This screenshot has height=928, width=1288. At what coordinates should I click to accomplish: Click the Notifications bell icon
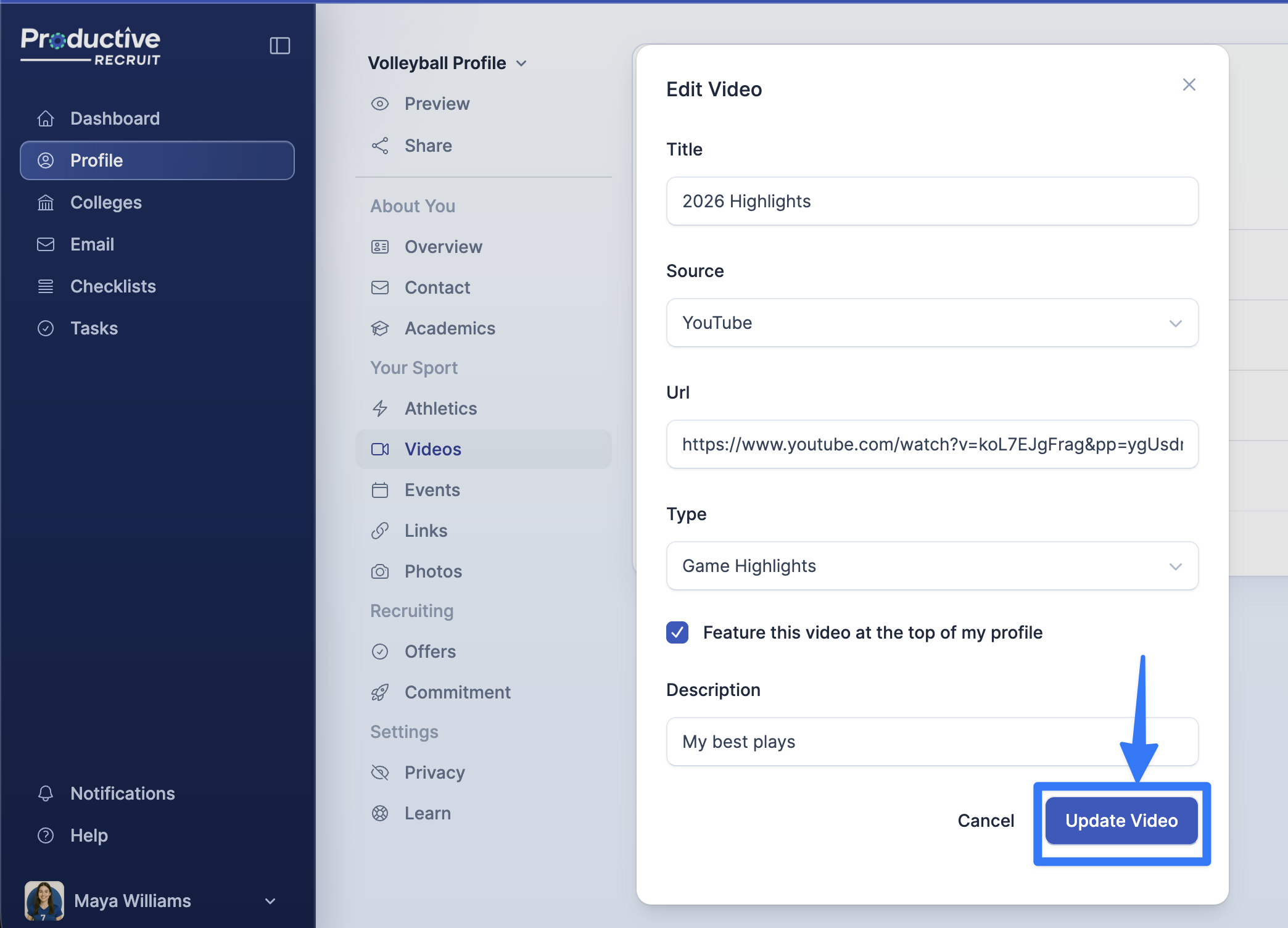[46, 793]
